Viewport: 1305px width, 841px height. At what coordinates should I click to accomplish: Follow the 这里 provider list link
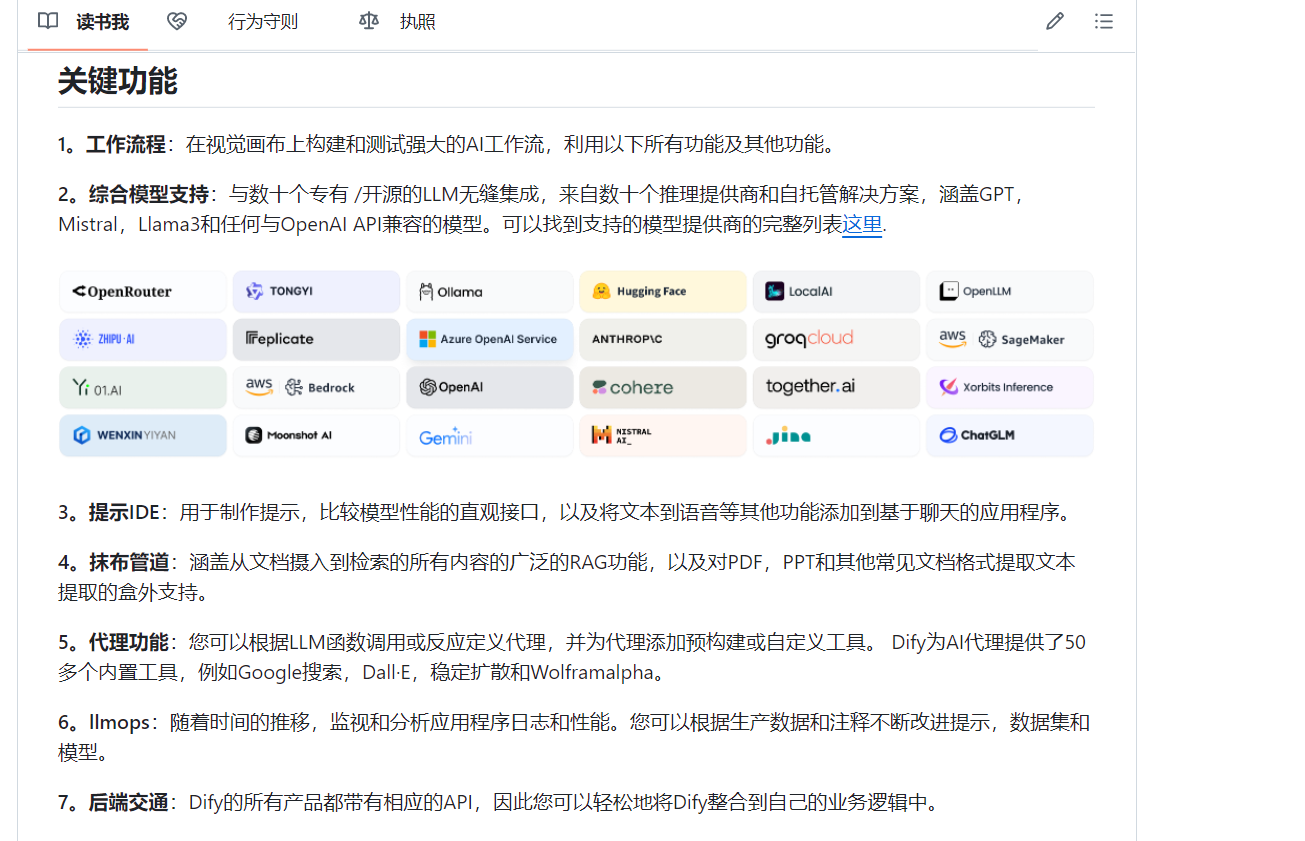(862, 224)
